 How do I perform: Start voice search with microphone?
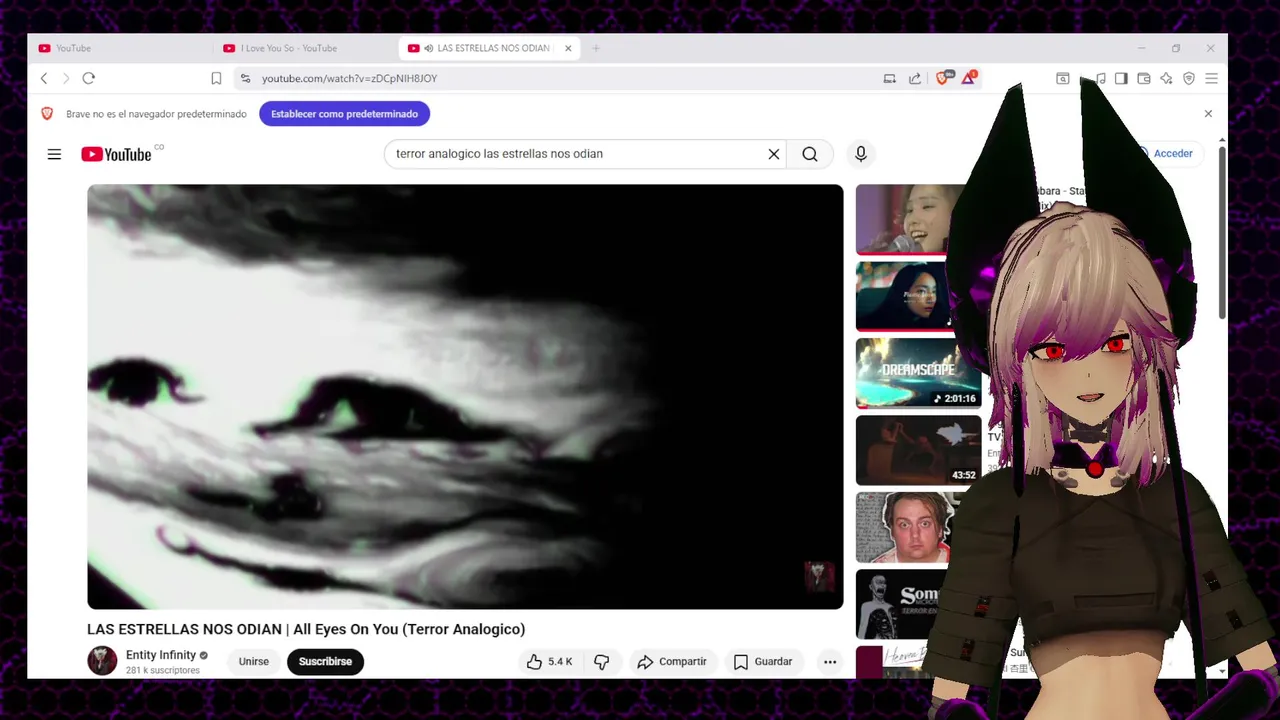click(861, 154)
